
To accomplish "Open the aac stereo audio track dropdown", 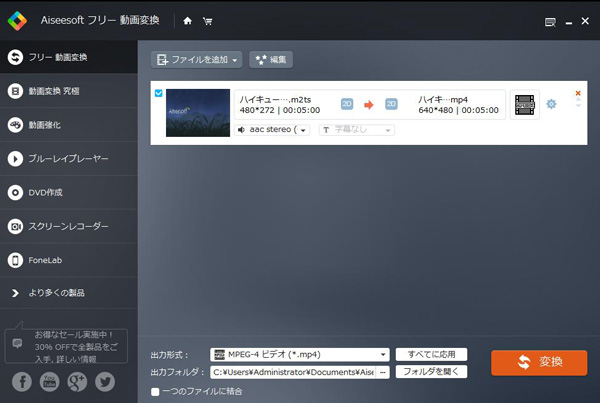I will (x=272, y=130).
